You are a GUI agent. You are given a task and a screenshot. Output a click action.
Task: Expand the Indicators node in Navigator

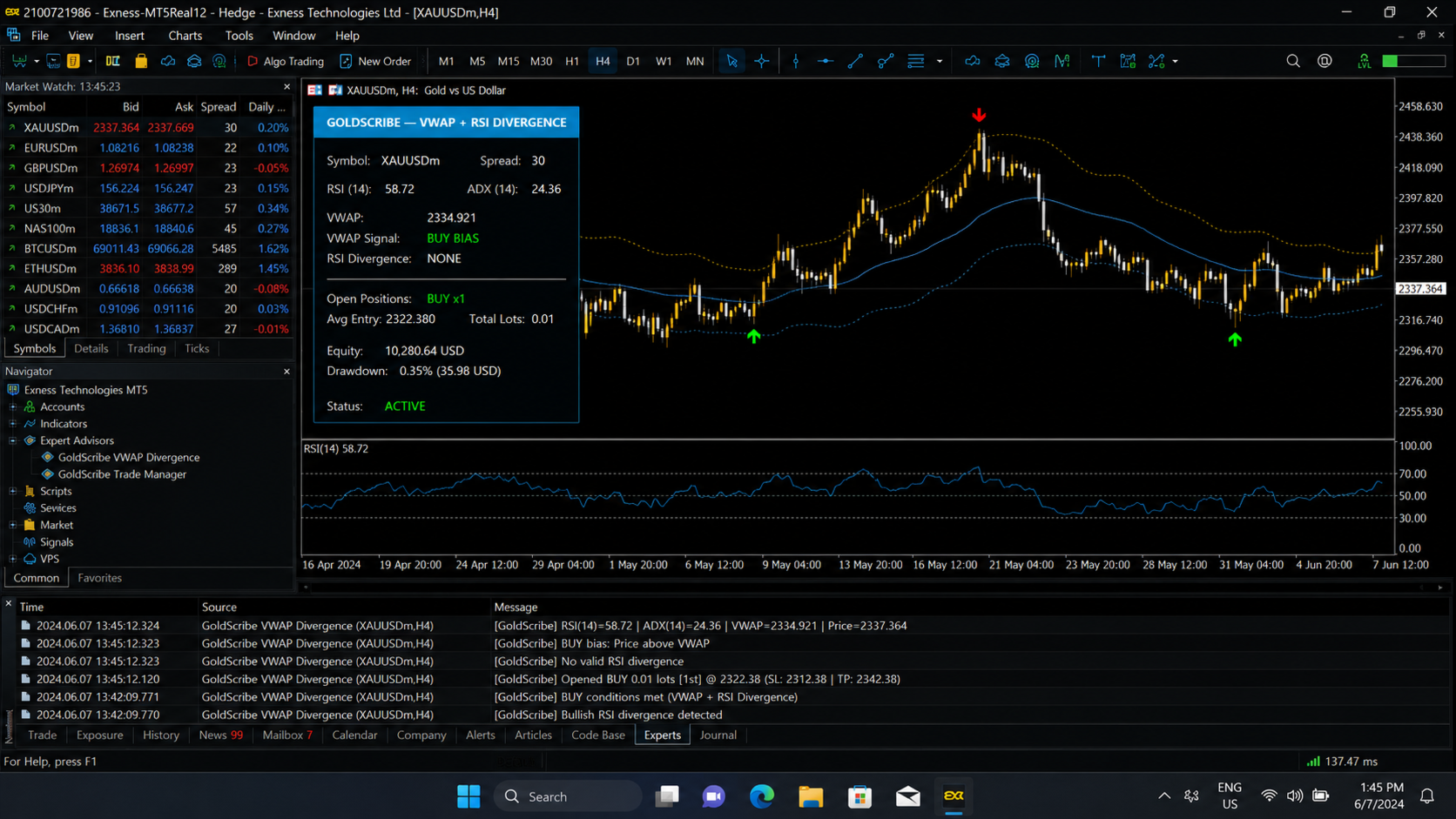click(x=13, y=424)
